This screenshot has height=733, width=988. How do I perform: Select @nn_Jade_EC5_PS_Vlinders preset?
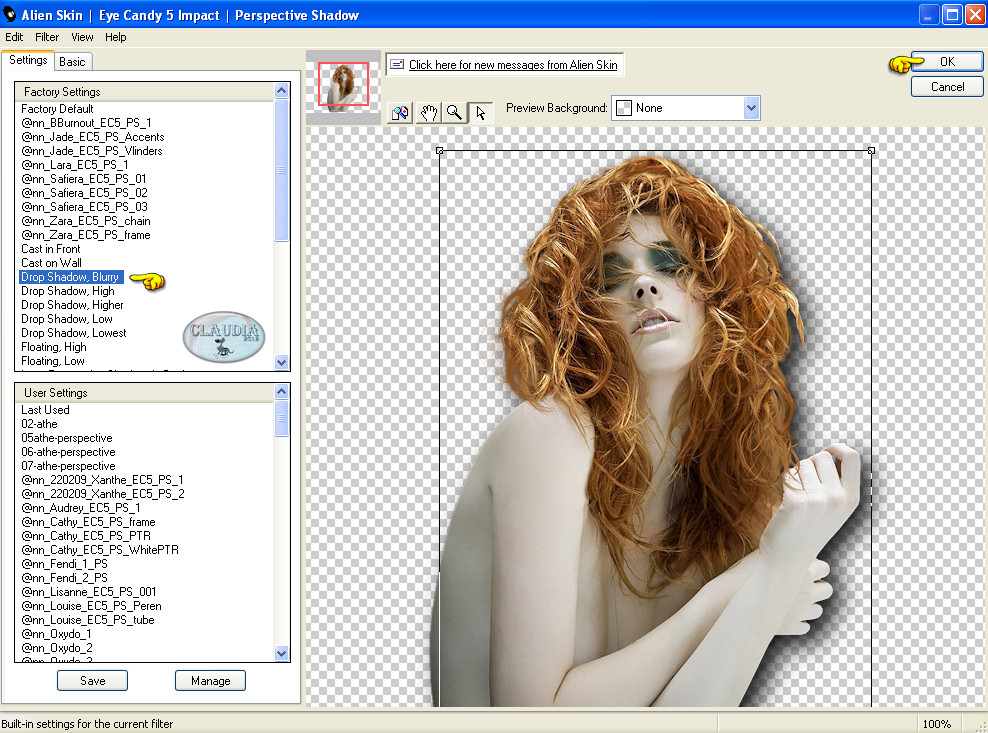92,151
